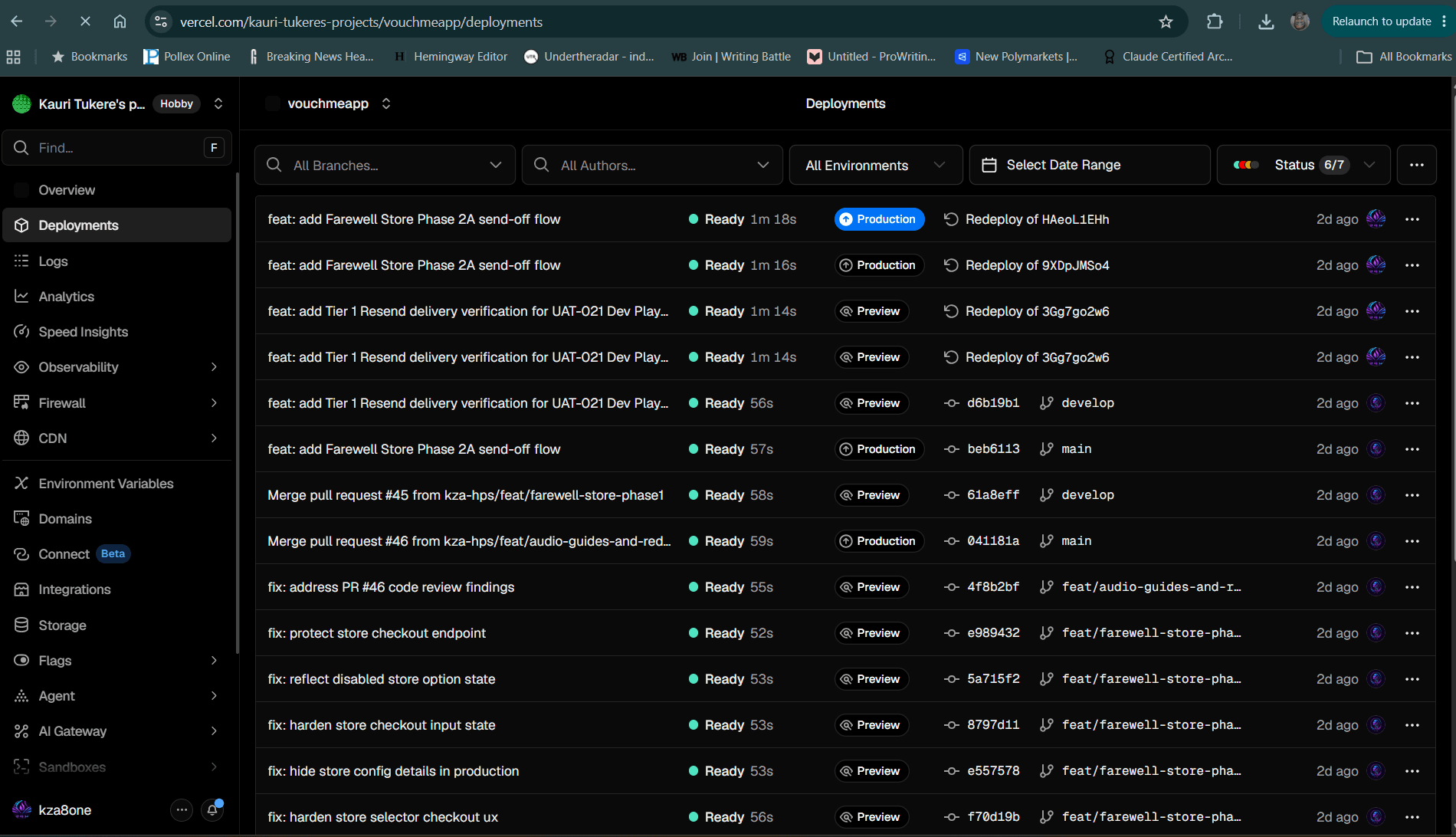Open actions menu for f70d19b deployment
Viewport: 1456px width, 837px height.
coord(1412,817)
